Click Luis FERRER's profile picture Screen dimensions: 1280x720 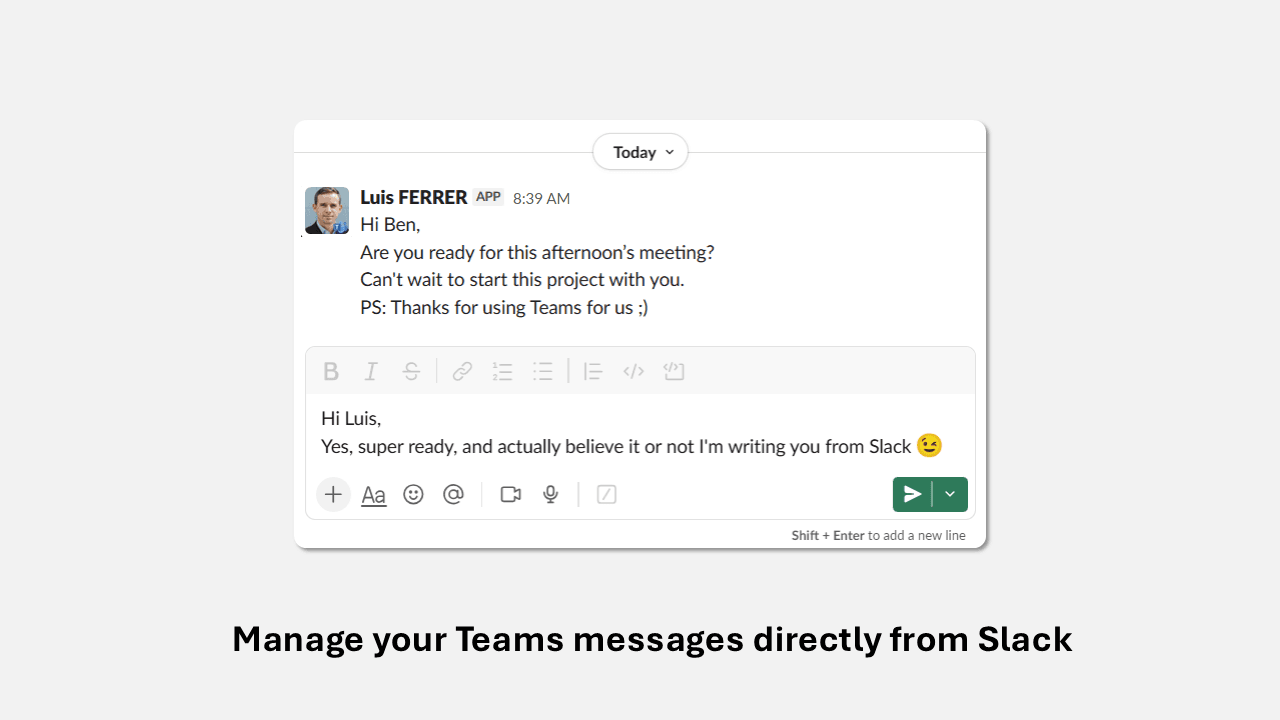(327, 210)
